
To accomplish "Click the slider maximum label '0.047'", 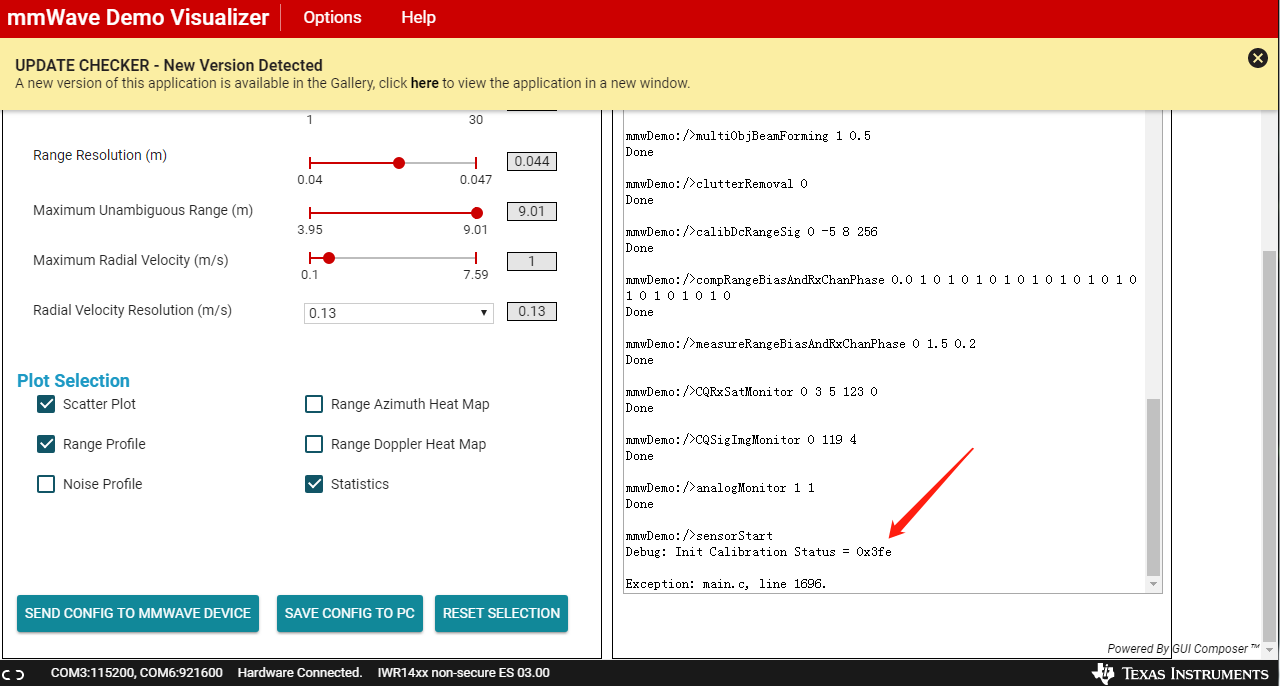I will [x=476, y=180].
